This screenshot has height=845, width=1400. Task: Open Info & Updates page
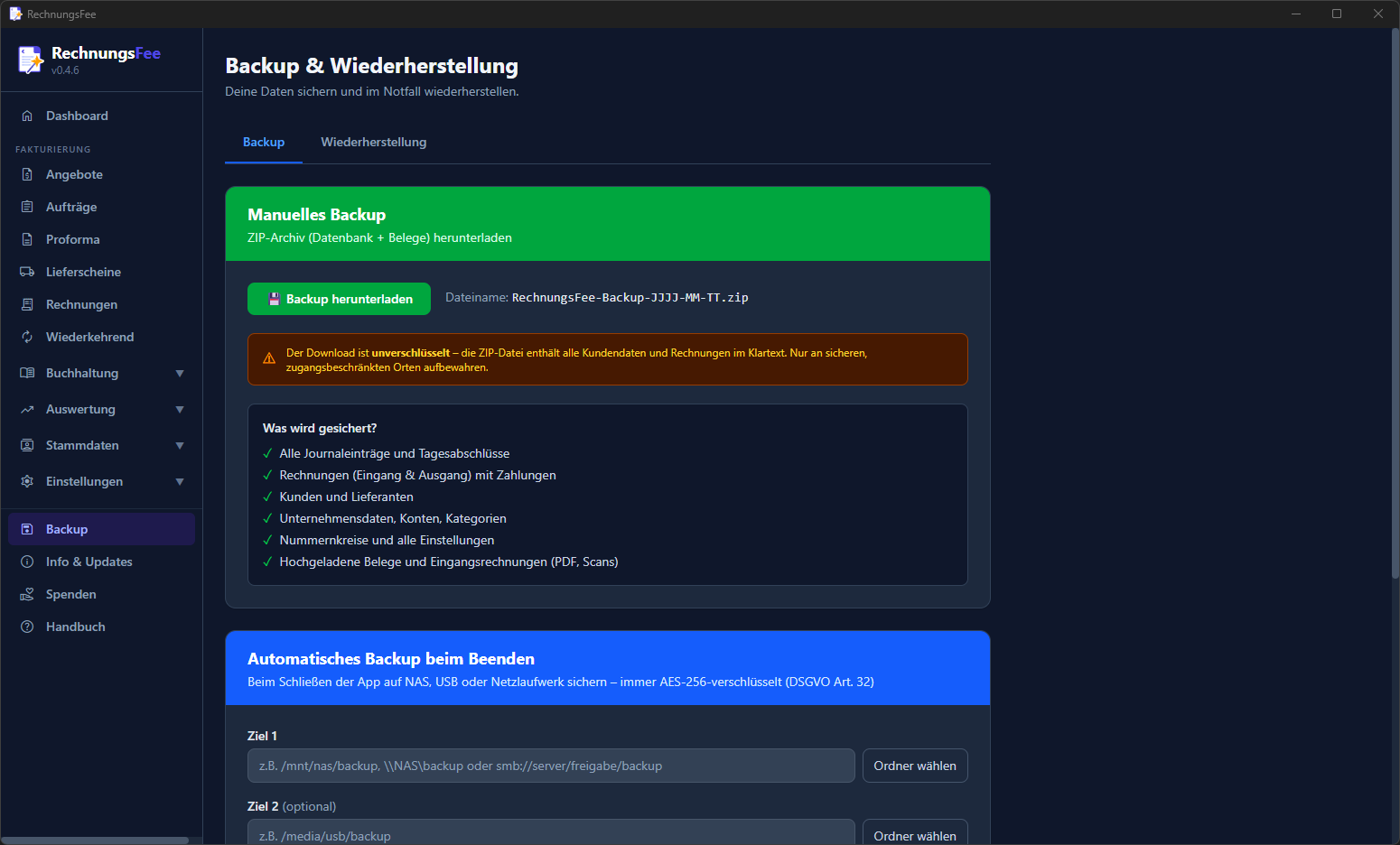coord(101,562)
